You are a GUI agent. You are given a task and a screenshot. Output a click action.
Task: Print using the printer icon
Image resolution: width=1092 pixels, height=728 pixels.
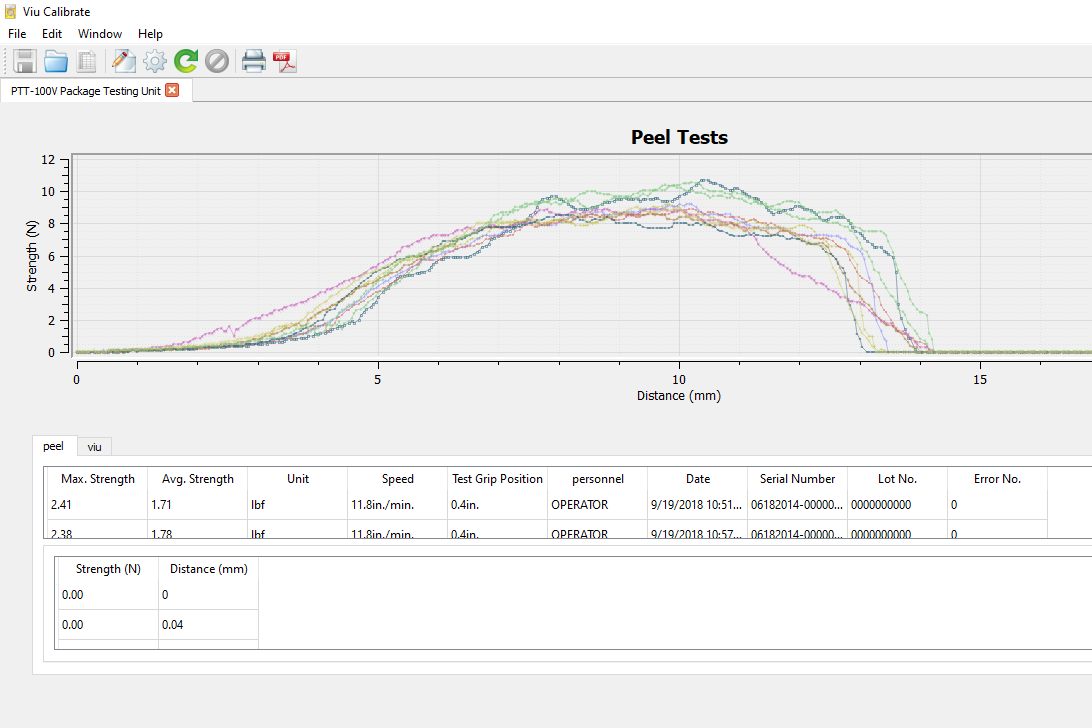(254, 61)
